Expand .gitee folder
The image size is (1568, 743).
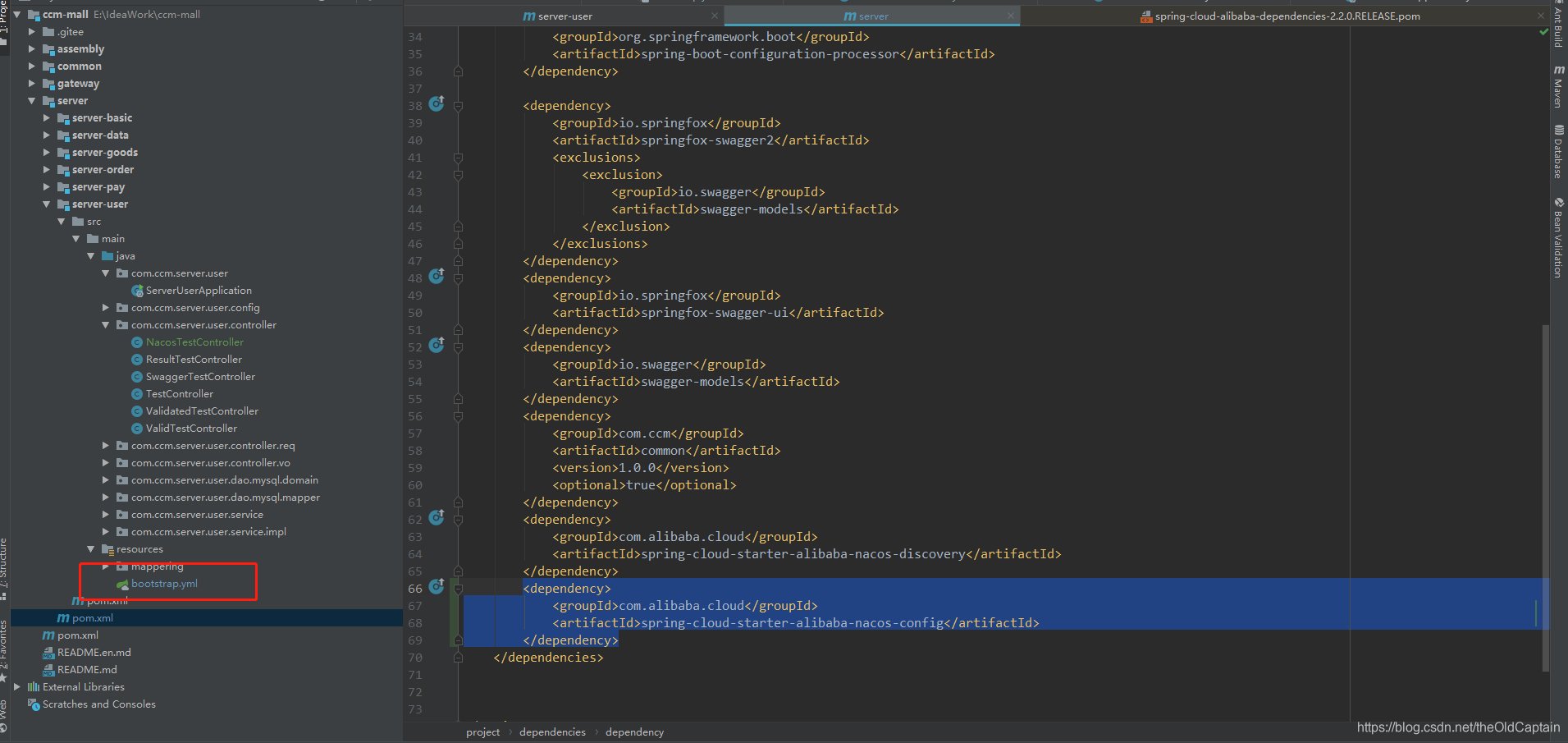point(32,32)
